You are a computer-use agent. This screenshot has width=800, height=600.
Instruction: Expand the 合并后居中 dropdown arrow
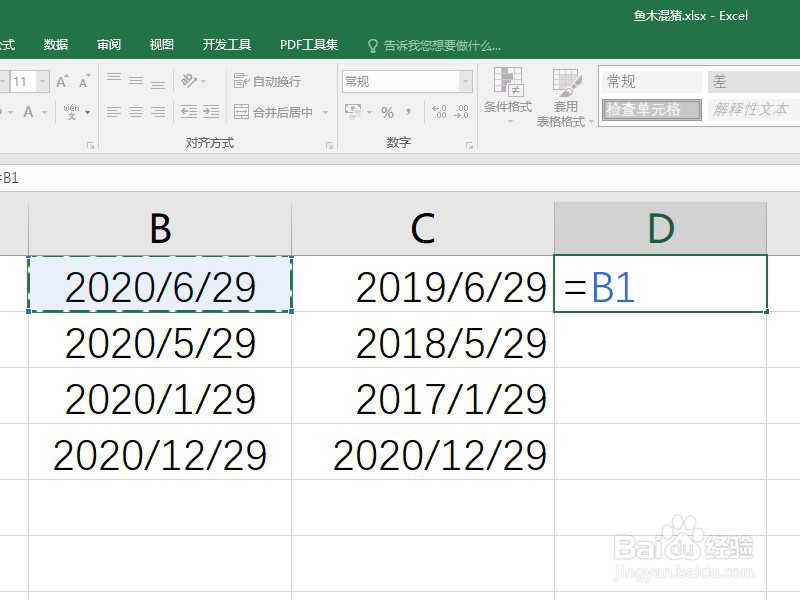[325, 113]
